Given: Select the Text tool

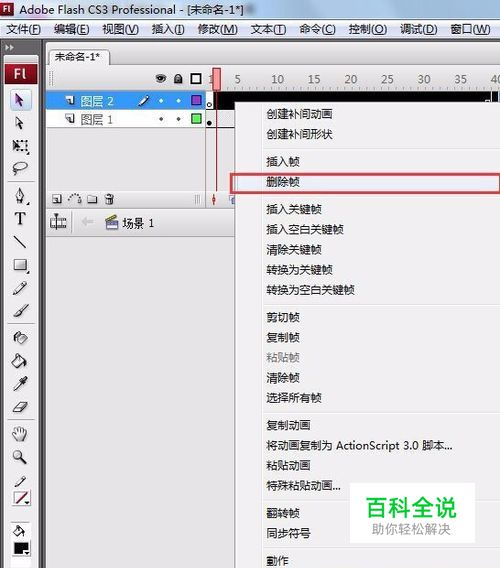Looking at the screenshot, I should pos(20,218).
